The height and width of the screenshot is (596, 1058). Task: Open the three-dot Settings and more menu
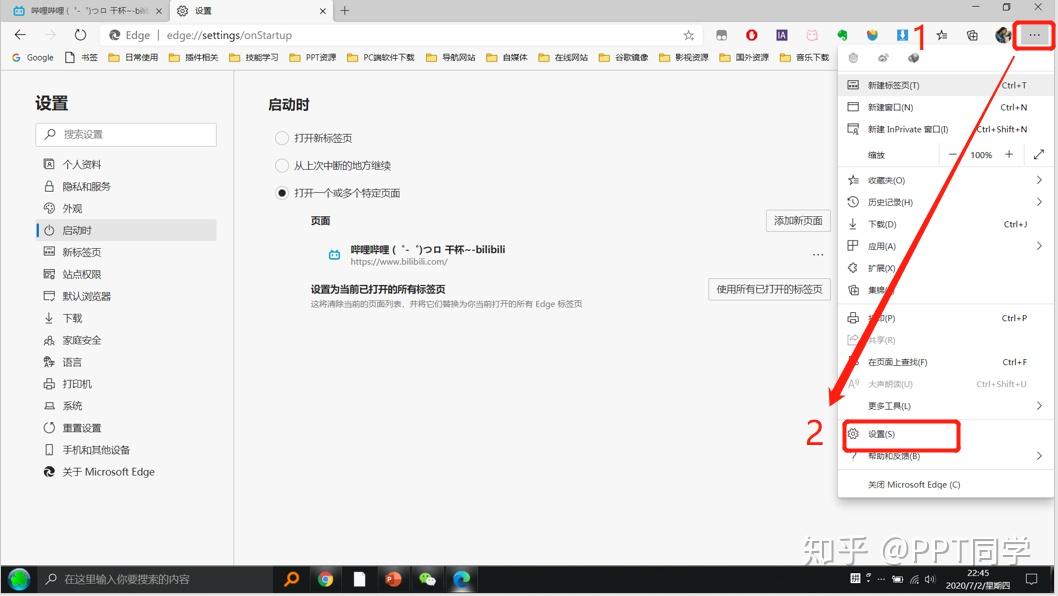click(x=1034, y=35)
